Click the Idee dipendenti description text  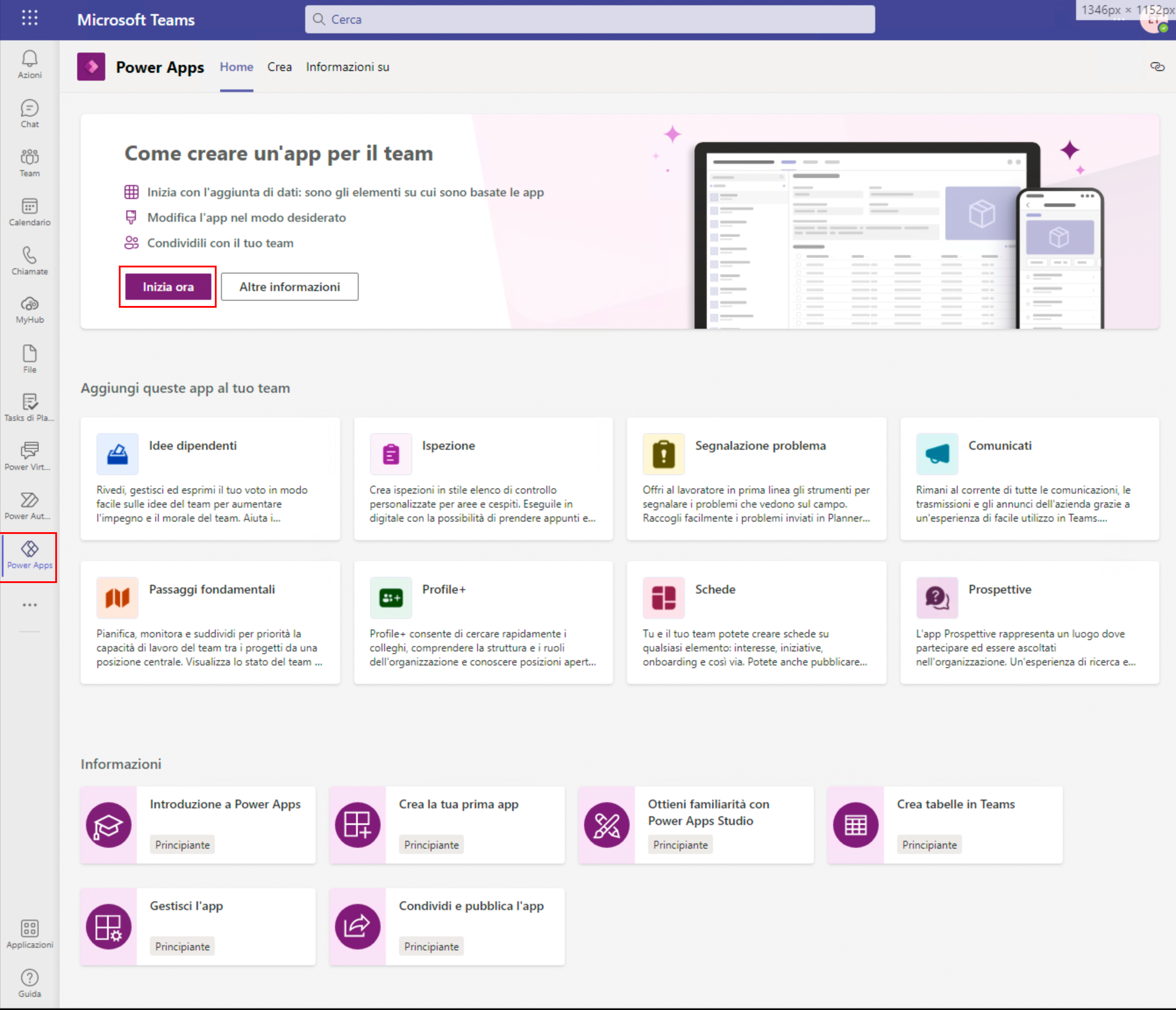click(x=202, y=504)
